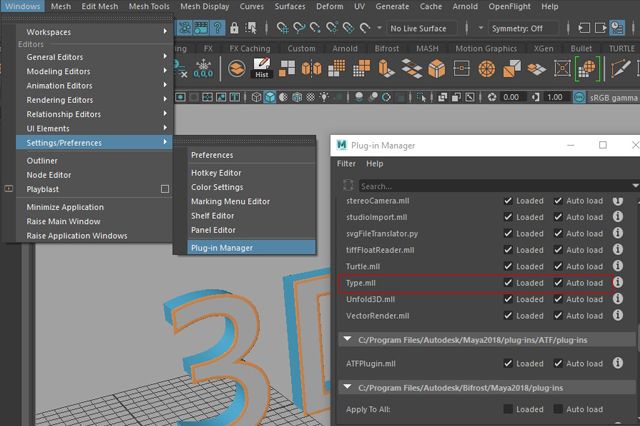Image resolution: width=640 pixels, height=426 pixels.
Task: Click the Mirror mesh shelf icon
Action: (311, 68)
